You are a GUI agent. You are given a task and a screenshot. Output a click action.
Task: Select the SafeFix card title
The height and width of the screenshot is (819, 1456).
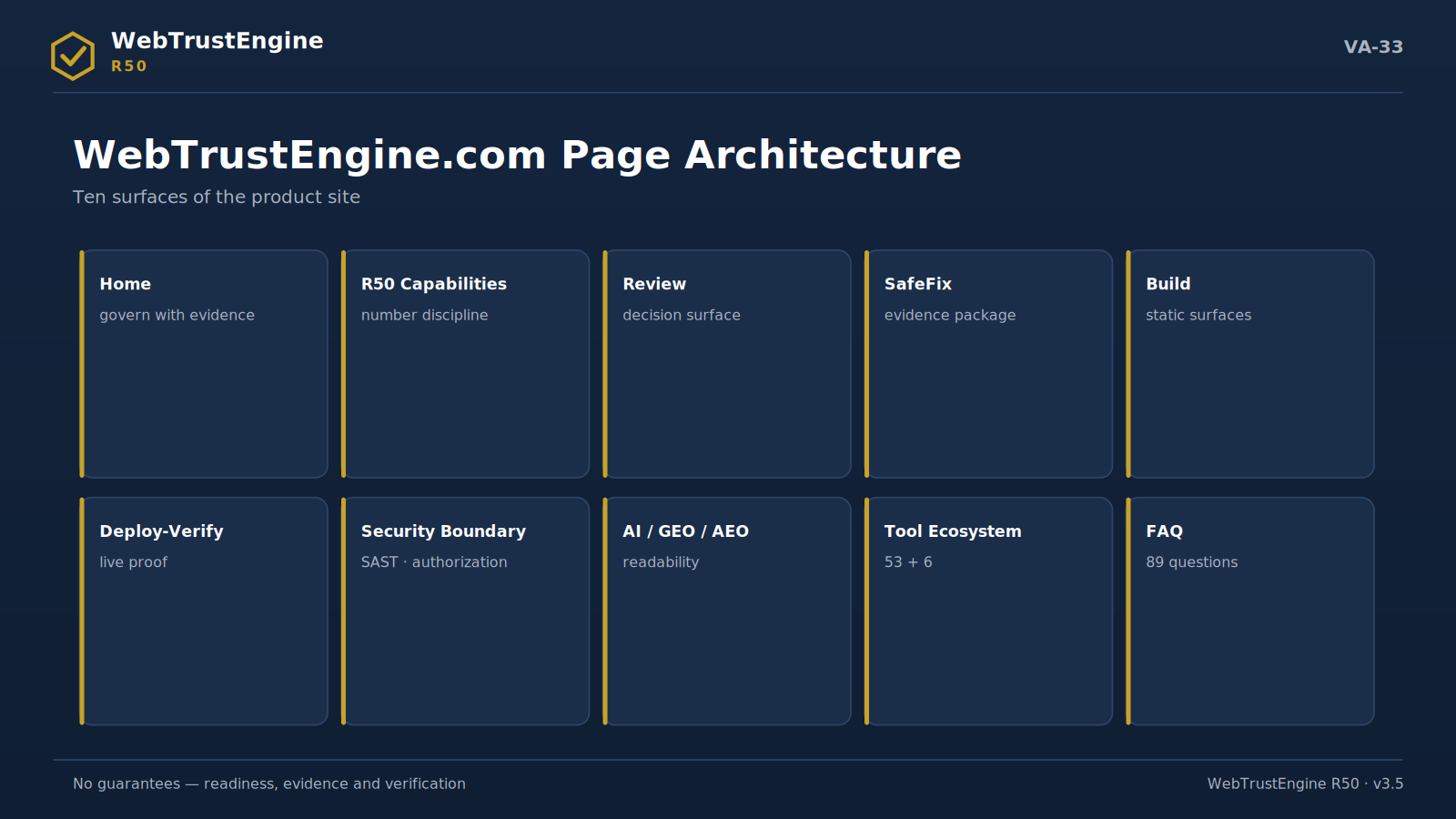pos(918,284)
